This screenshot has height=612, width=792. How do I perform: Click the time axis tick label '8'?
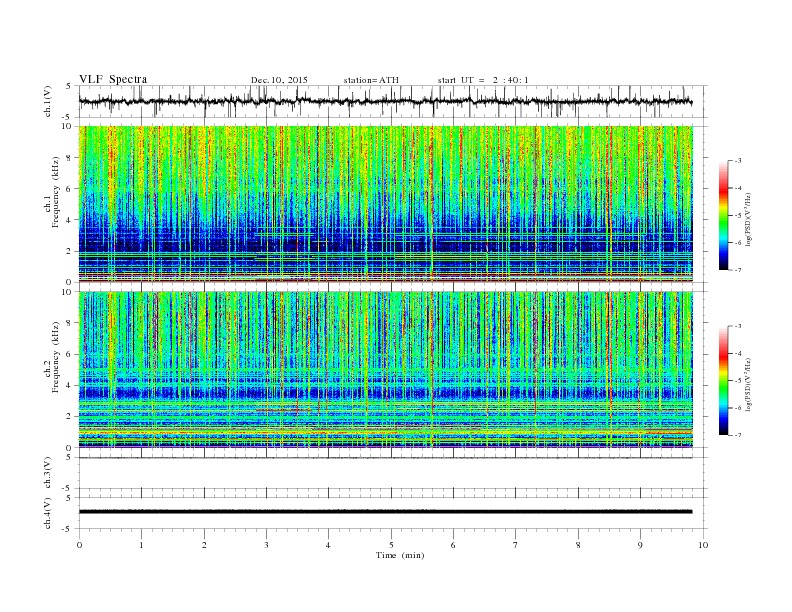click(578, 545)
